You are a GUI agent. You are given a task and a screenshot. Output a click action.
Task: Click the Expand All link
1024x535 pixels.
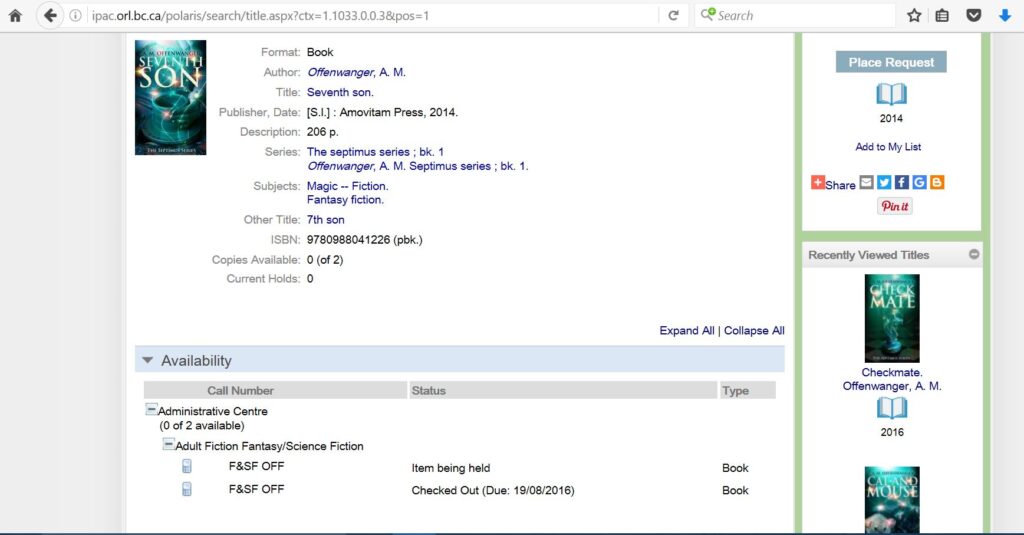coord(686,330)
